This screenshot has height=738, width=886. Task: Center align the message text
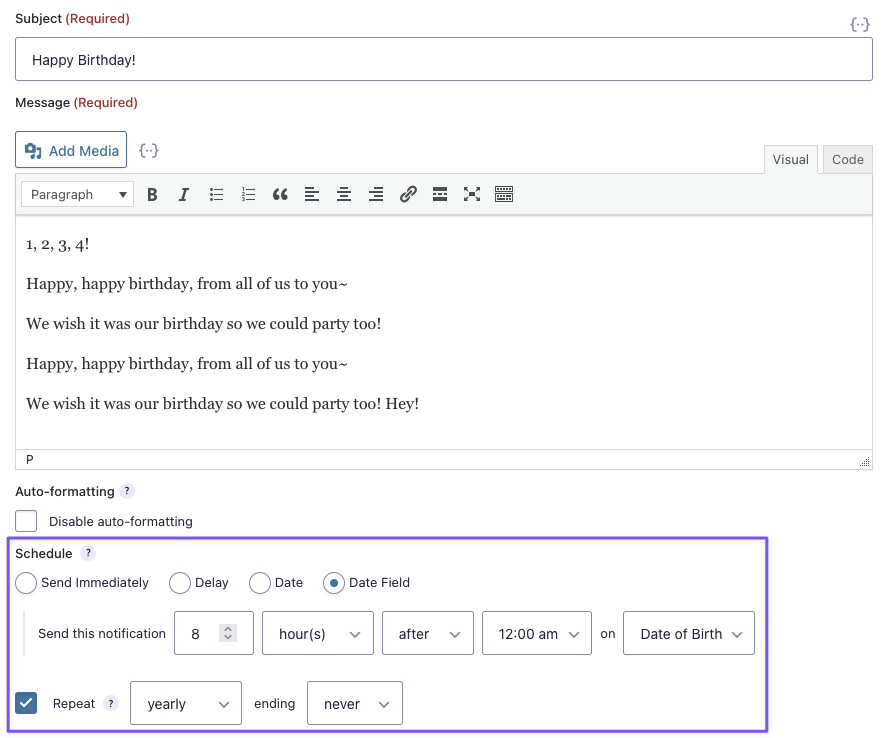coord(344,195)
